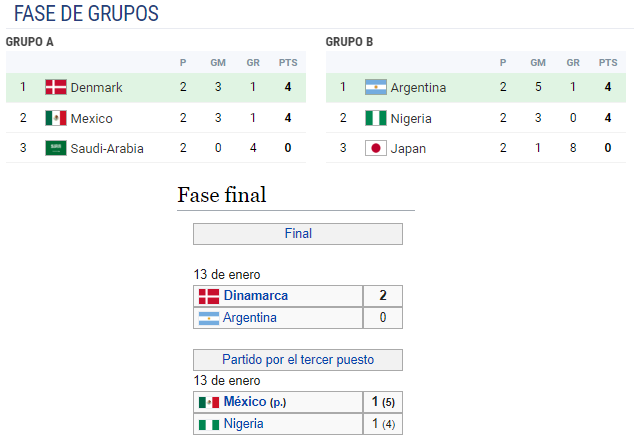Click the Japan flag icon
Screen dimensions: 640x447
coord(376,148)
